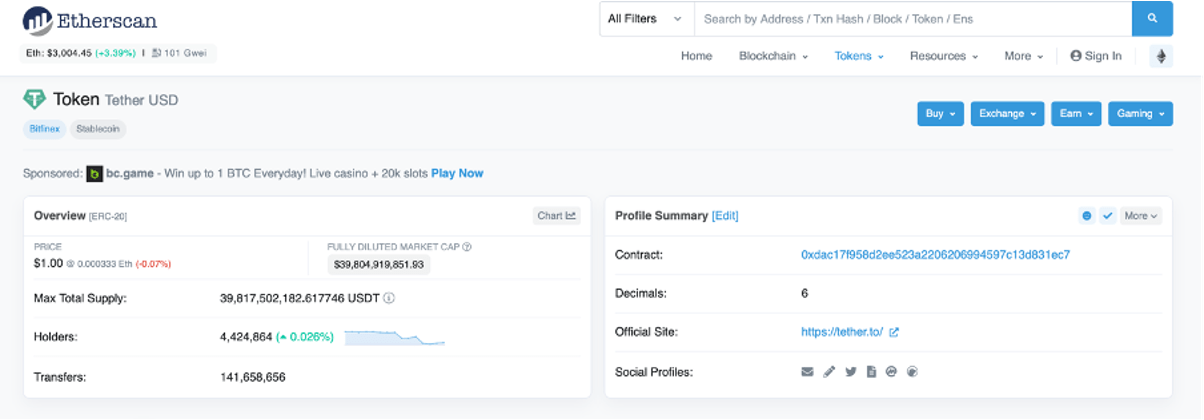The image size is (1204, 420).
Task: Open the Tokens menu in navigation
Action: 859,56
